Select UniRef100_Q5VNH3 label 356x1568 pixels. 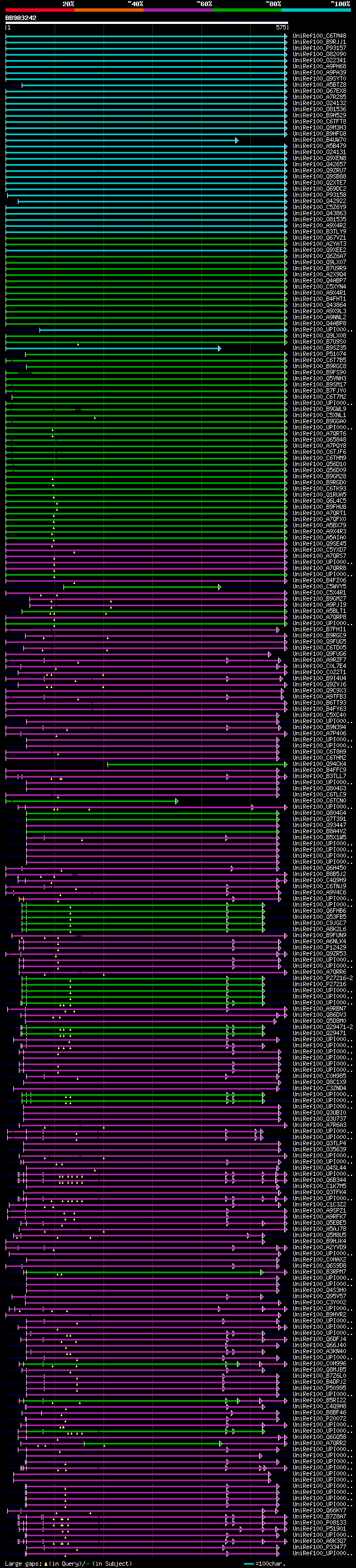point(319,379)
